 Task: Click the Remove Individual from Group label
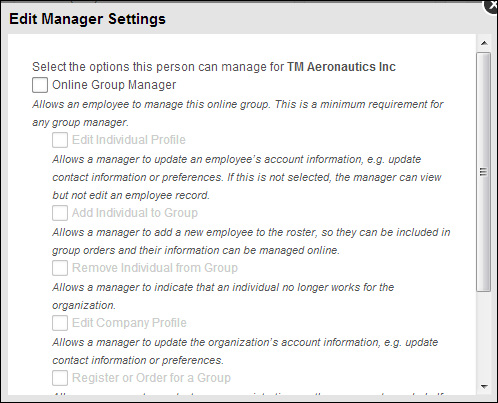coord(155,268)
